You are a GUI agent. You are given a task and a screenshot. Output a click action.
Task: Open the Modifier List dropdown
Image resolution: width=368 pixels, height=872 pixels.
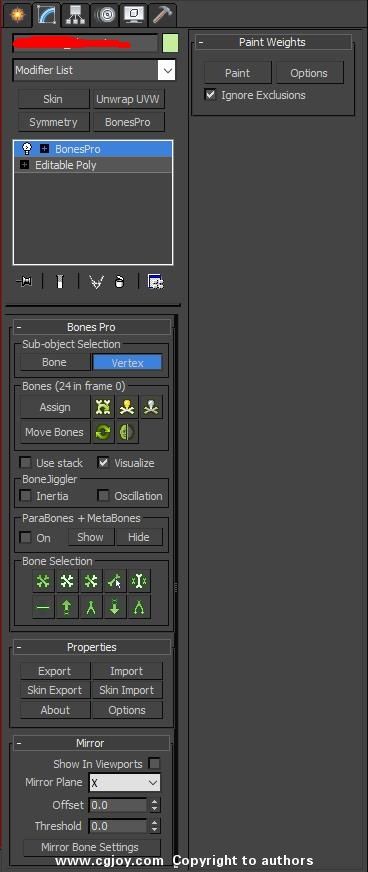[x=94, y=71]
